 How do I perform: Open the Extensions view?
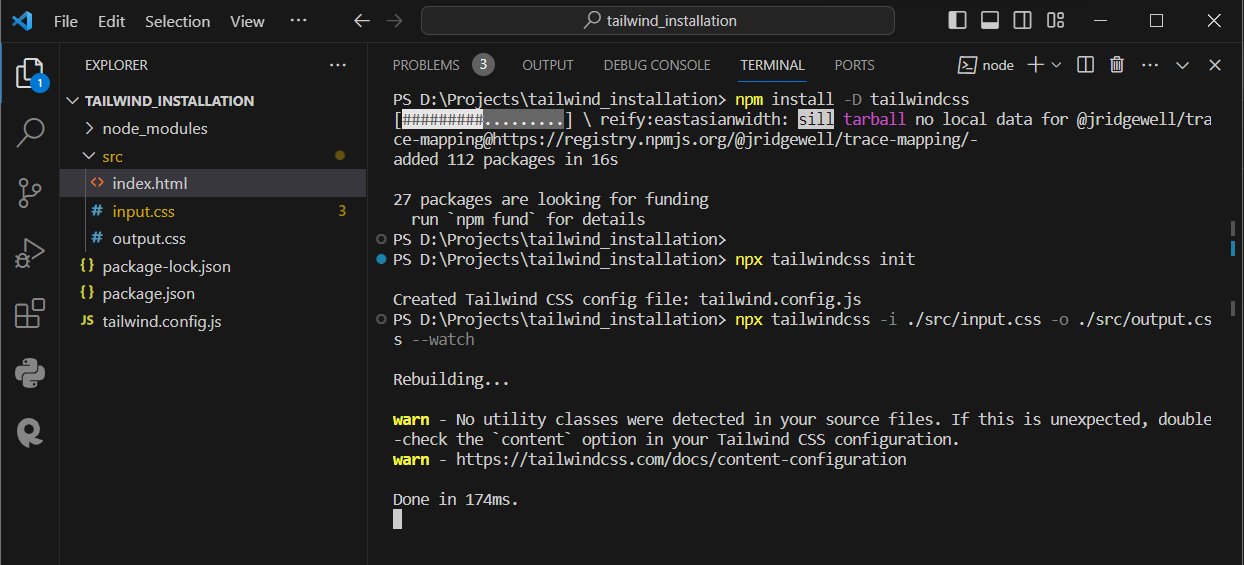[x=30, y=314]
